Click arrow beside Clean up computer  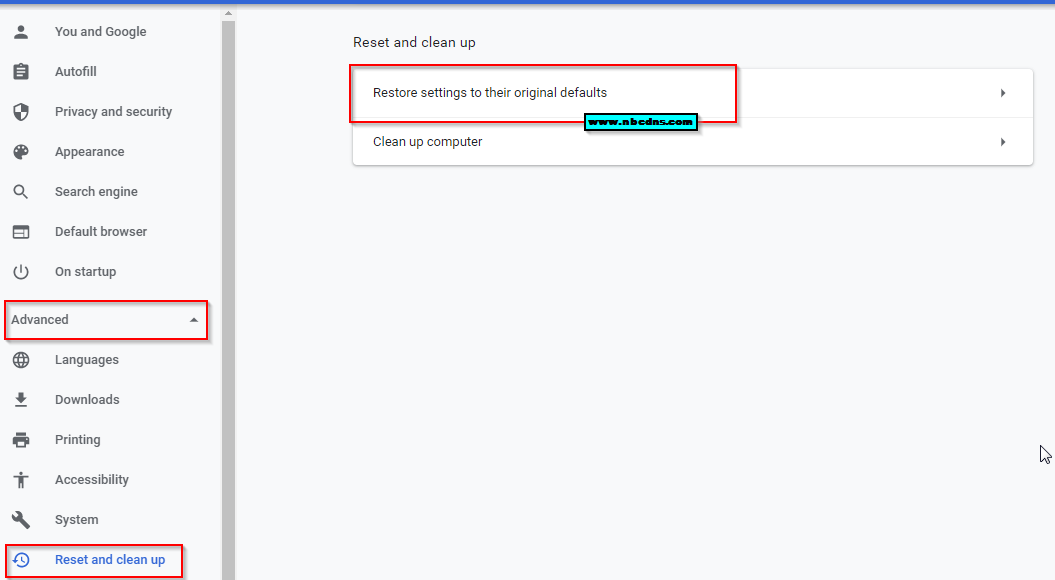(1002, 142)
